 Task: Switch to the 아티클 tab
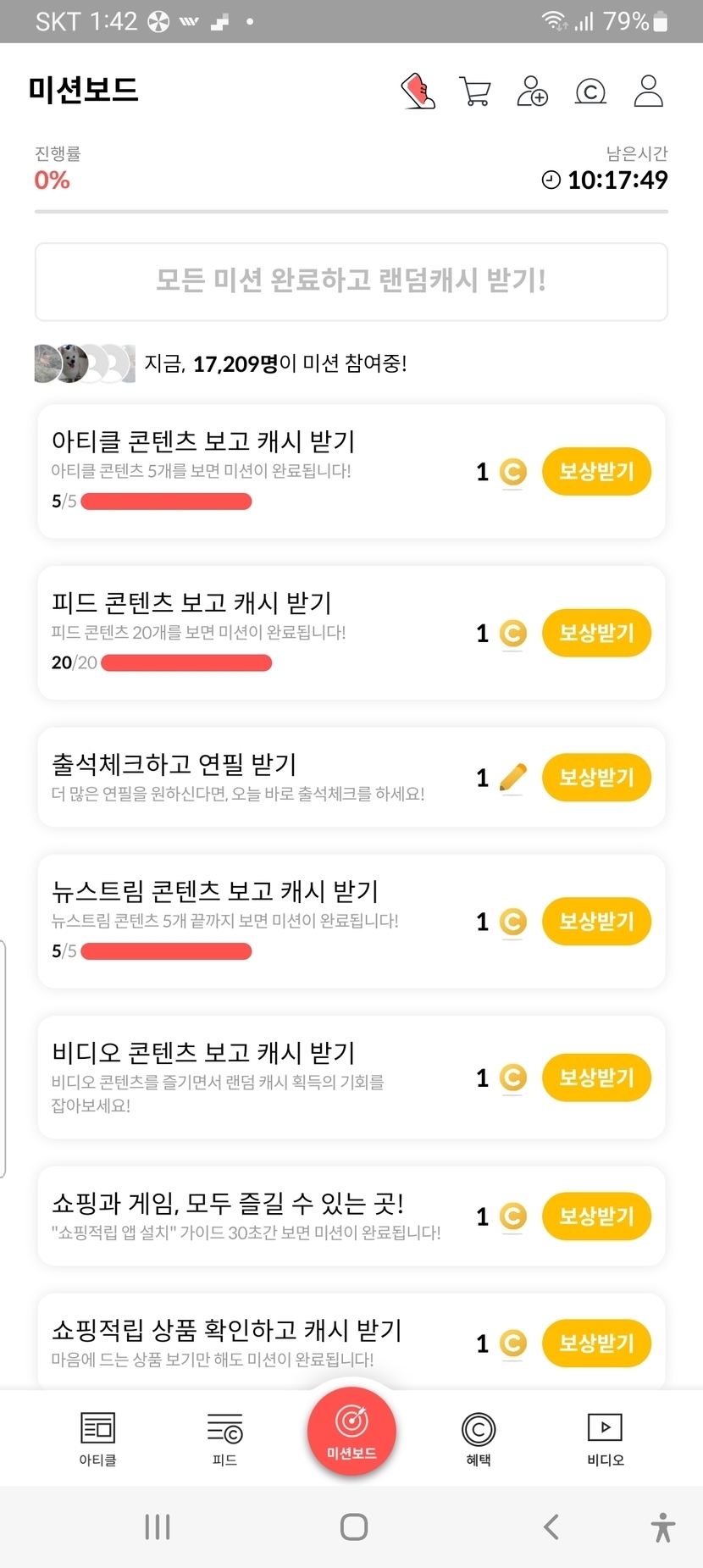point(97,1438)
